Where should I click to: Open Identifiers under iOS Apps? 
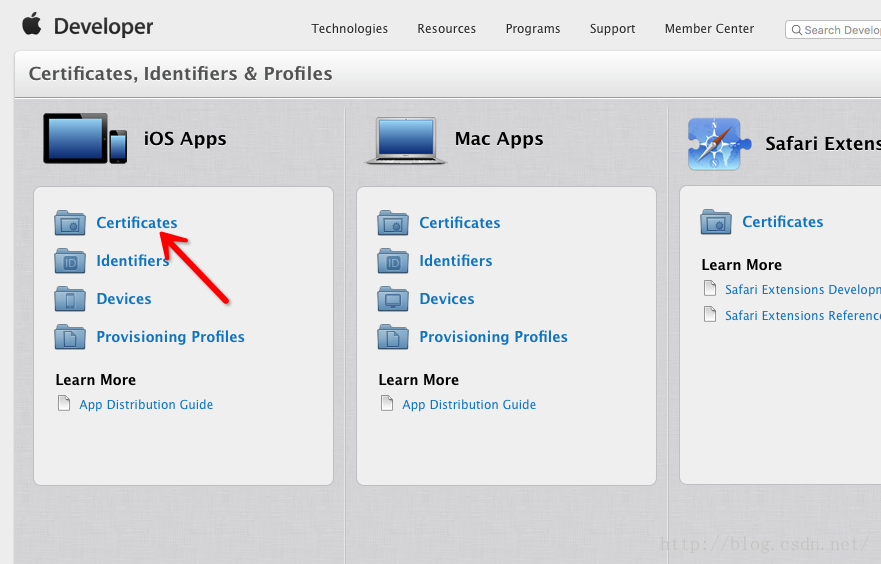coord(133,261)
